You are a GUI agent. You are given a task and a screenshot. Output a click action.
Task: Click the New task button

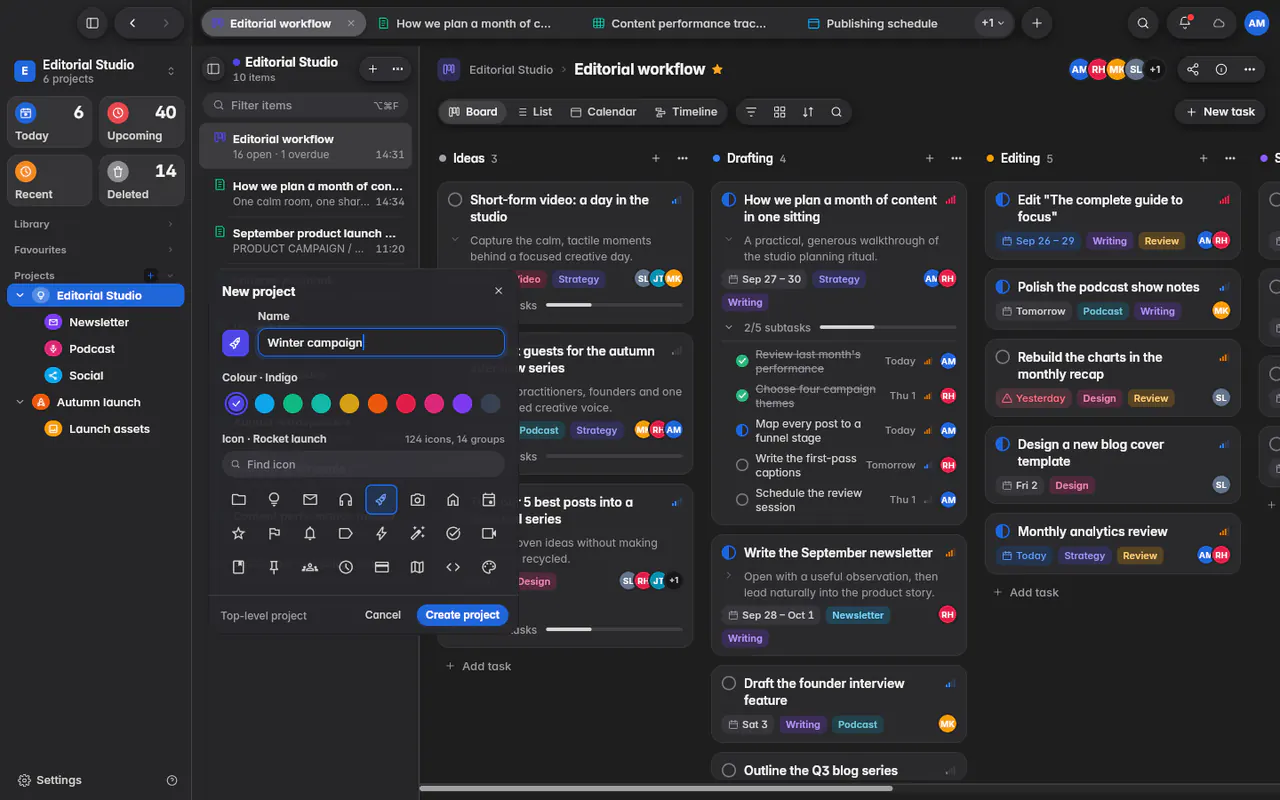(x=1220, y=112)
